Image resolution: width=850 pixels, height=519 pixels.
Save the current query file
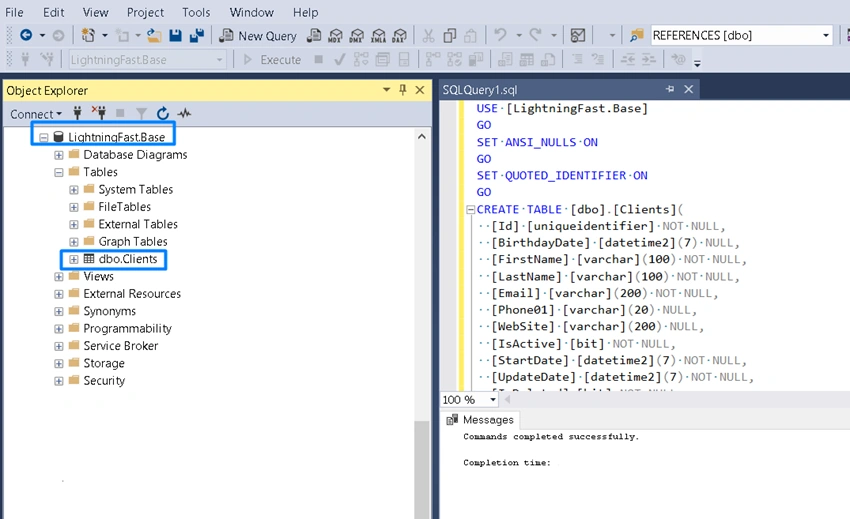coord(175,35)
